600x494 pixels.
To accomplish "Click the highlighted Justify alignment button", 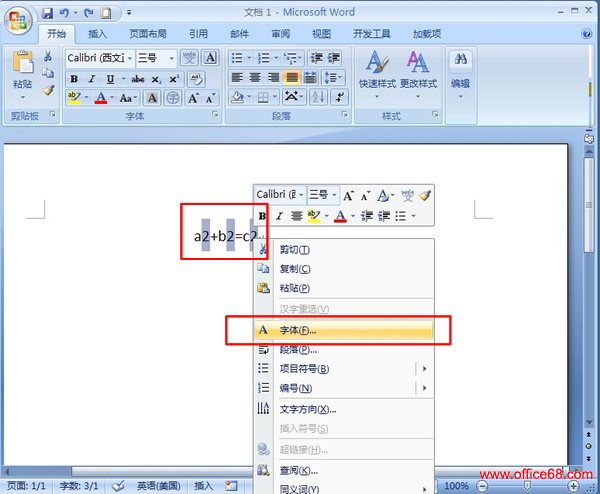I will point(292,78).
